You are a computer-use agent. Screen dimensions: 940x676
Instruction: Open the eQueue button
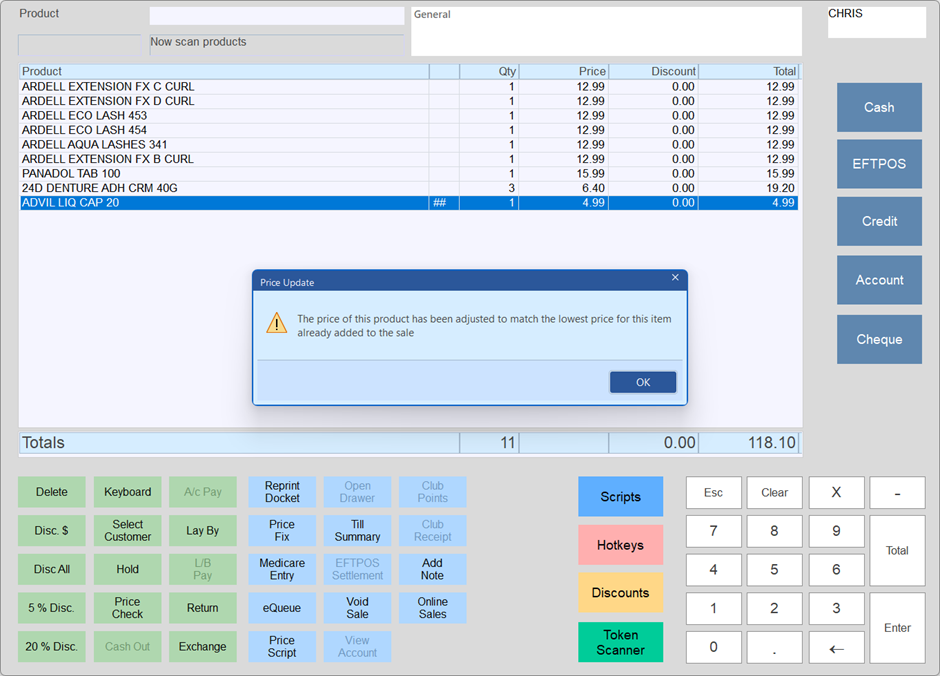282,608
